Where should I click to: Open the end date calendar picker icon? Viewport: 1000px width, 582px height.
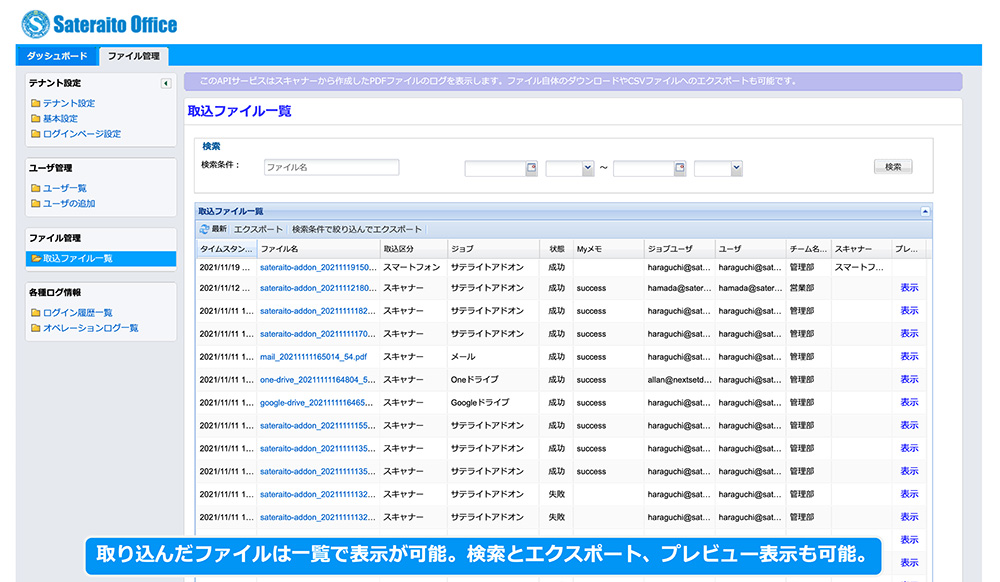[x=680, y=168]
